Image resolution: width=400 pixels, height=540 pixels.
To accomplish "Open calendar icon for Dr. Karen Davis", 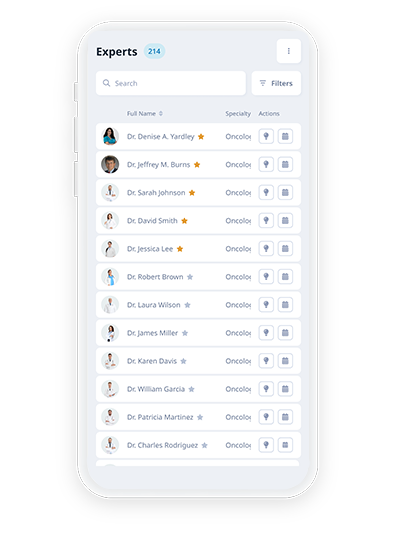I will pyautogui.click(x=285, y=361).
